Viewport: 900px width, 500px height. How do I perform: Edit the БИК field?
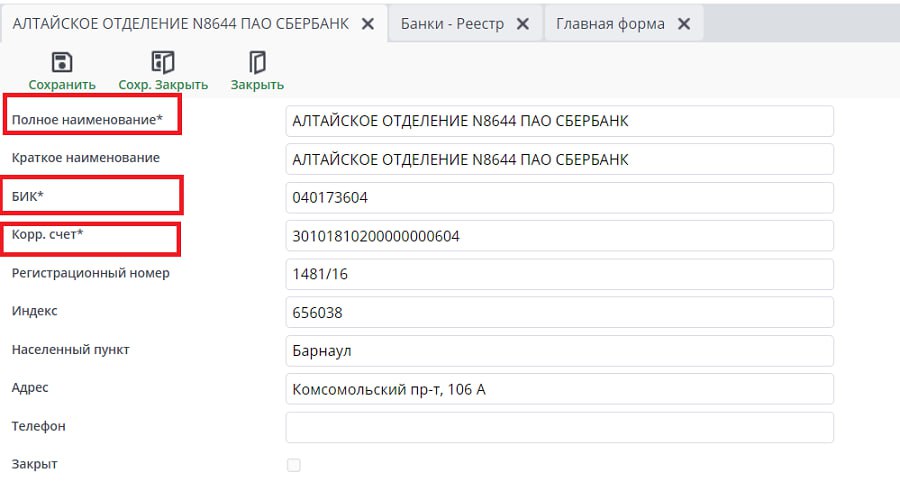pyautogui.click(x=558, y=198)
